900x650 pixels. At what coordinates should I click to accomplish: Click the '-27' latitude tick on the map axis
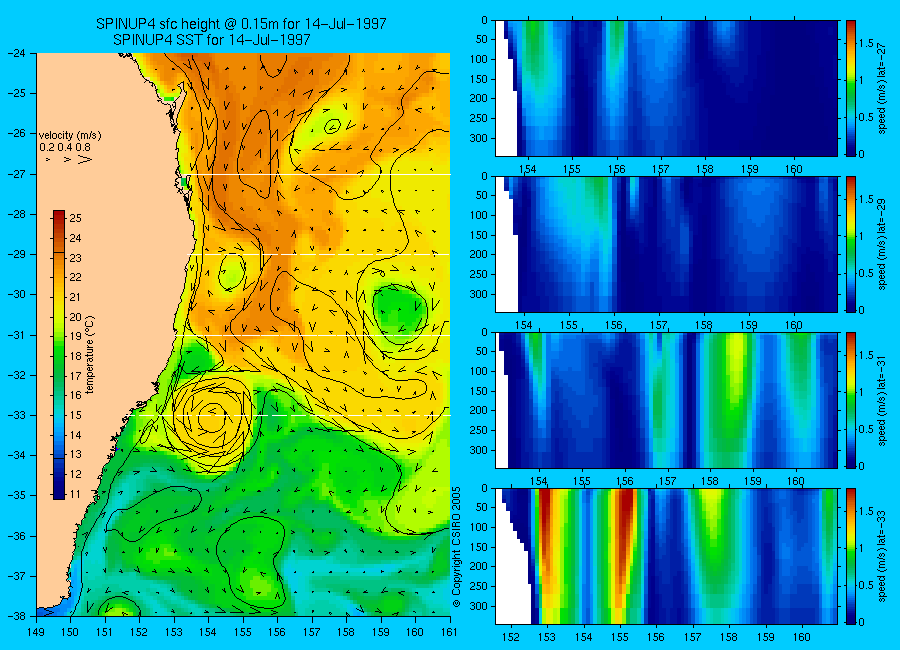click(17, 173)
